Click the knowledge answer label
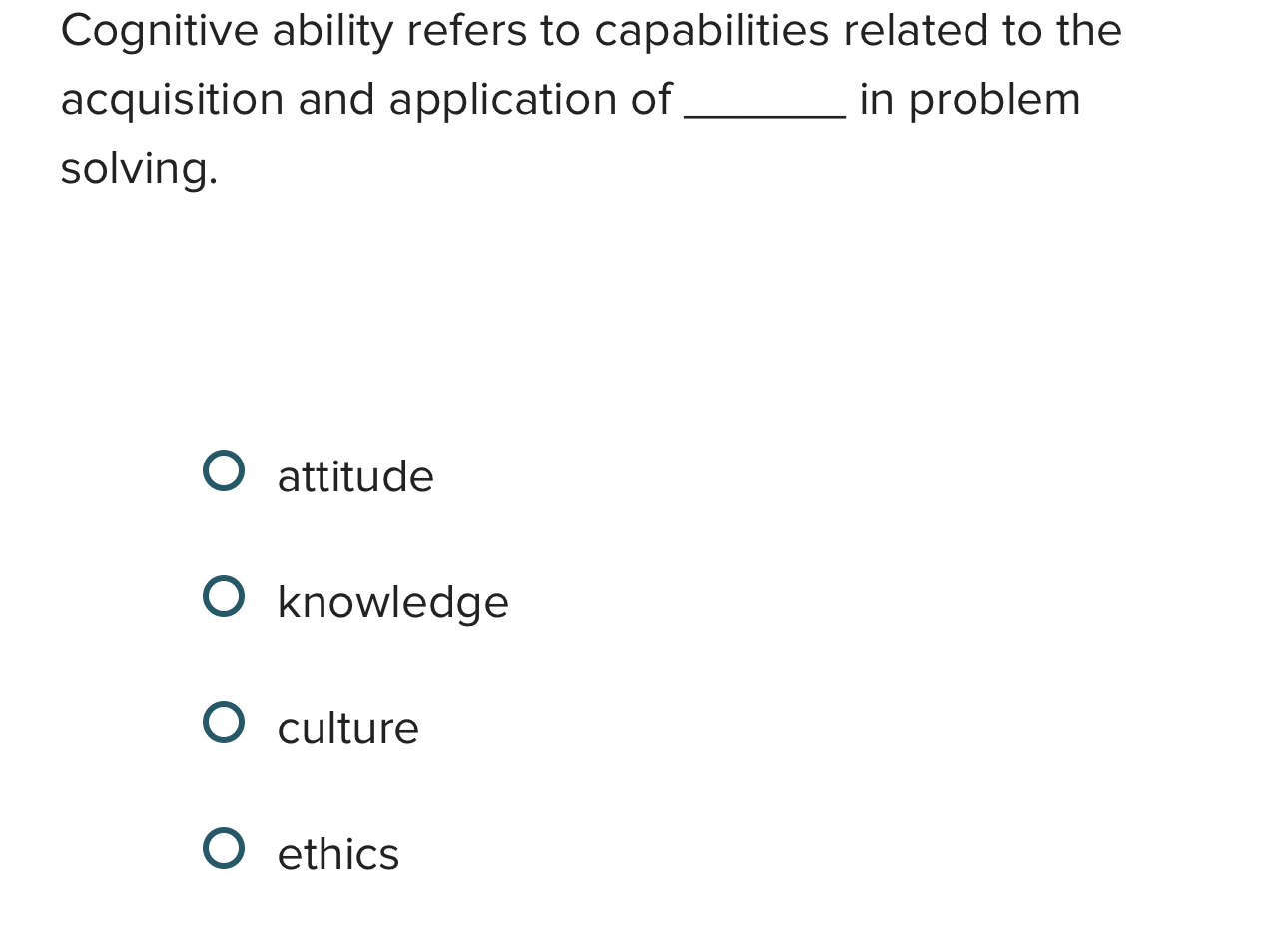Screen dimensions: 1288x925 pos(391,602)
